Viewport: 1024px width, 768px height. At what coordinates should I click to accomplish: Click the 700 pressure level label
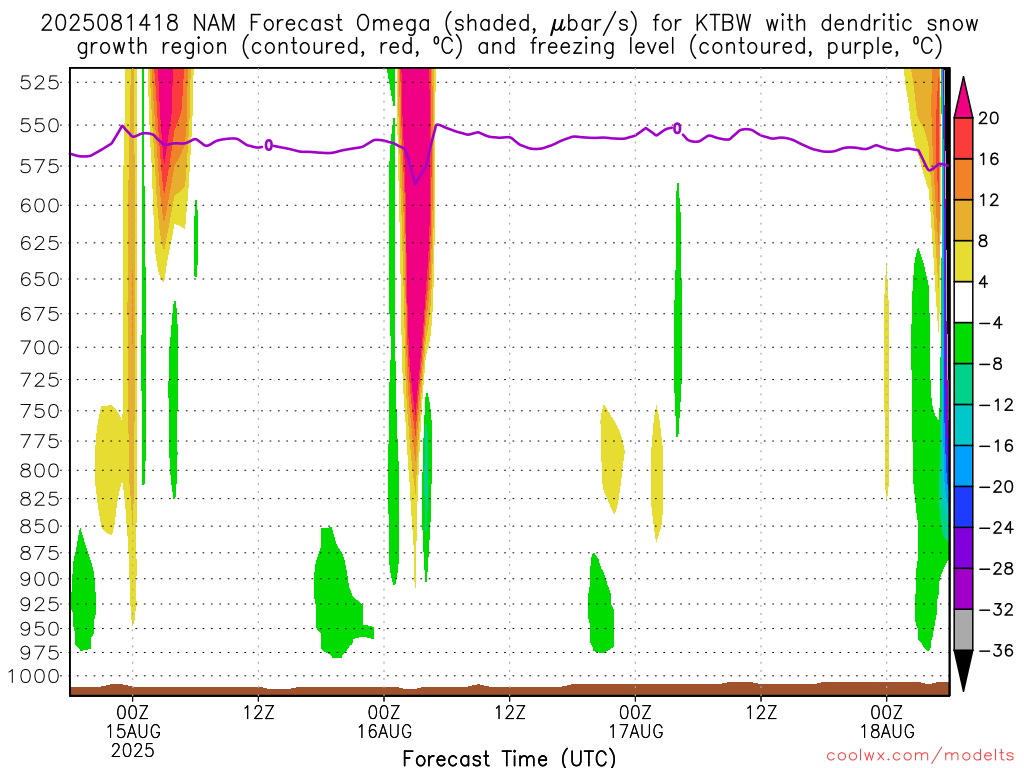click(x=40, y=347)
